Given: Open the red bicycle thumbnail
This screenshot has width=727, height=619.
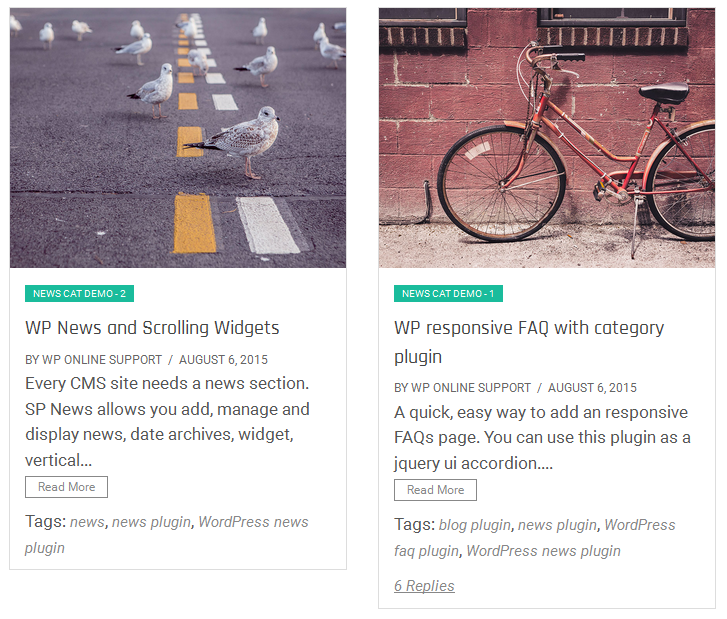Looking at the screenshot, I should click(x=547, y=138).
